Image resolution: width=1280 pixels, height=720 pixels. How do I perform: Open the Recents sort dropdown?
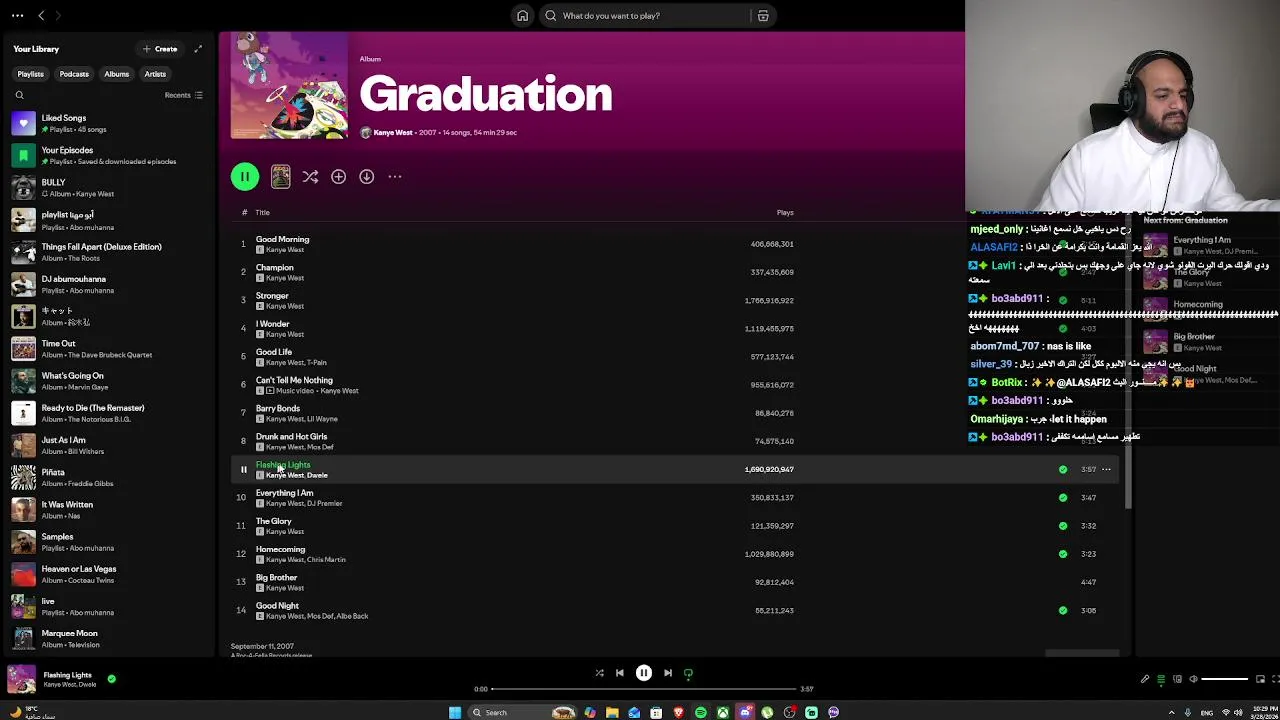pos(184,95)
